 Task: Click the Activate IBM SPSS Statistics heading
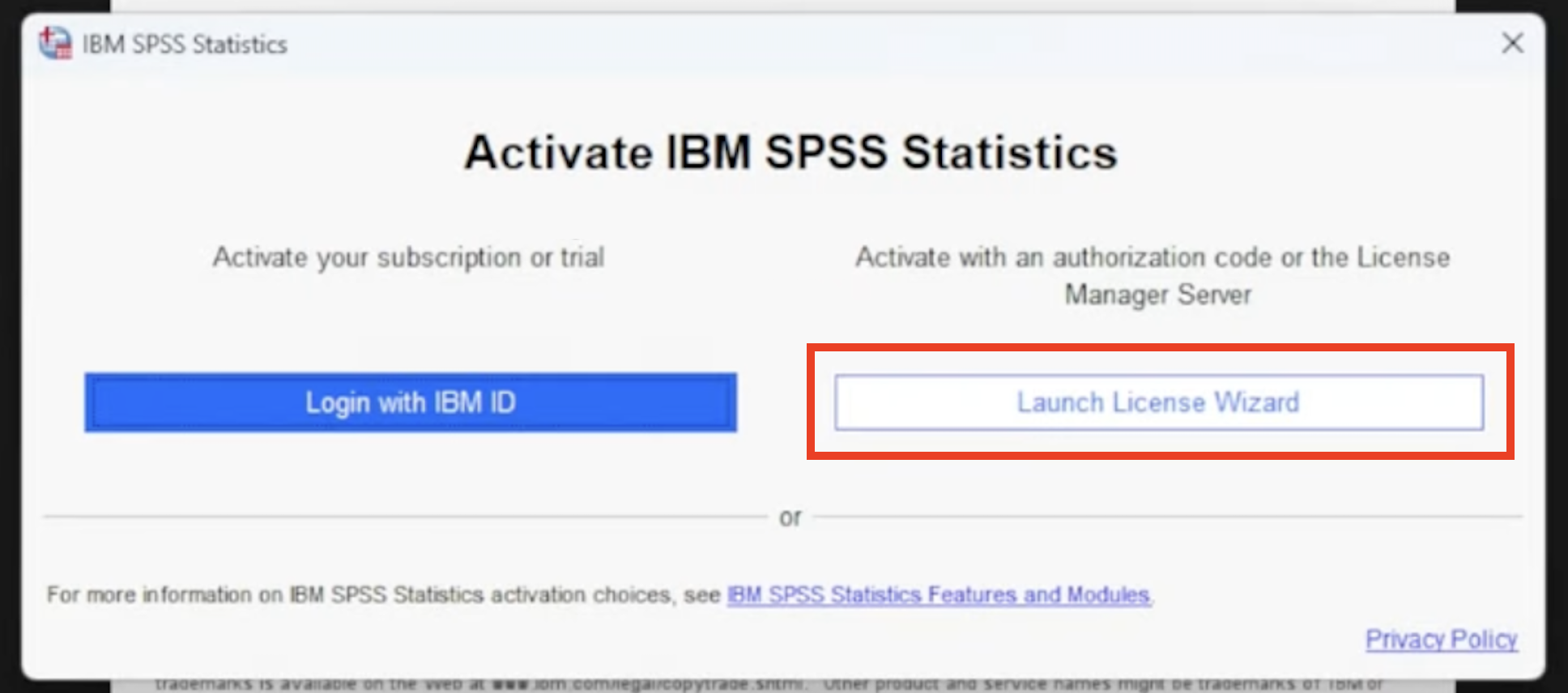790,152
